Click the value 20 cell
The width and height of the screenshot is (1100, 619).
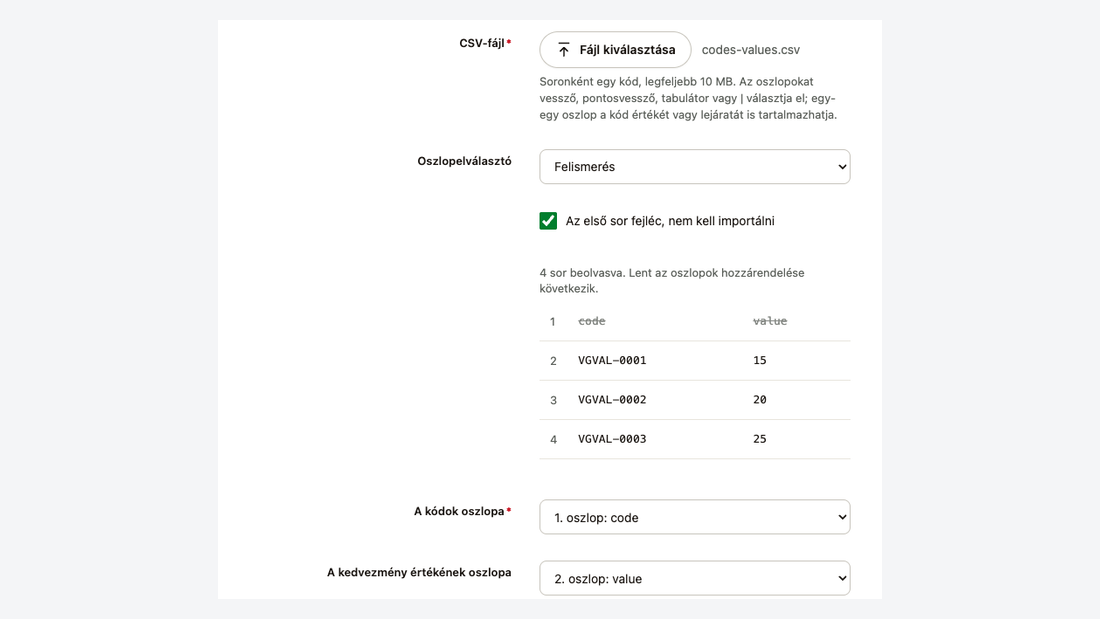pos(760,400)
